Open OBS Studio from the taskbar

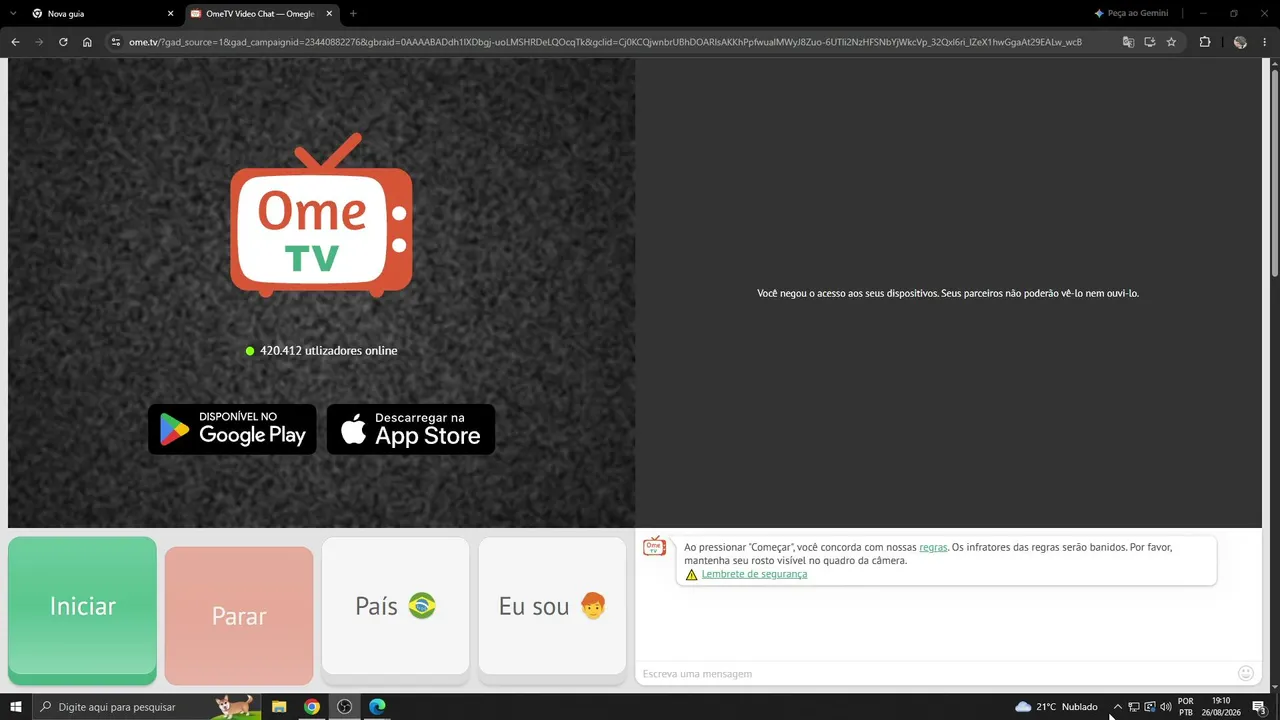(x=345, y=707)
